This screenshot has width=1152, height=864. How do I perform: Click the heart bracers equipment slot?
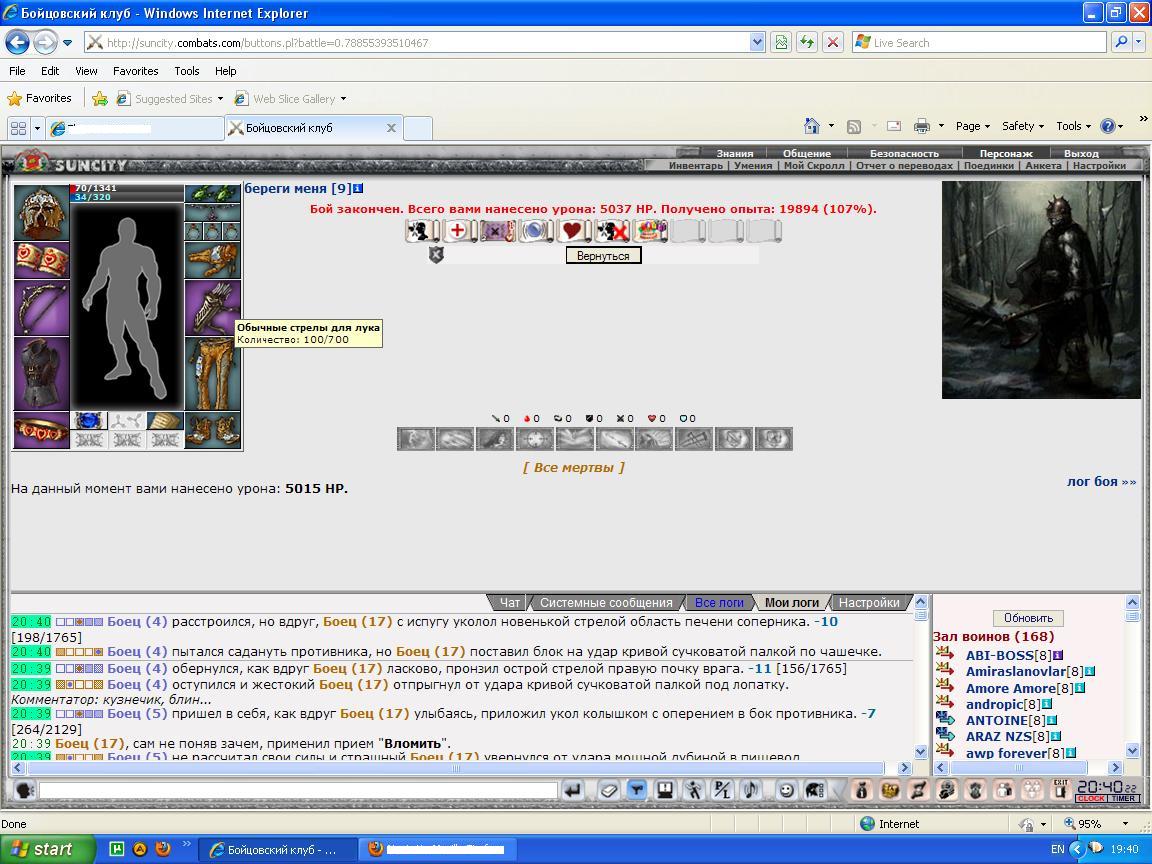42,260
